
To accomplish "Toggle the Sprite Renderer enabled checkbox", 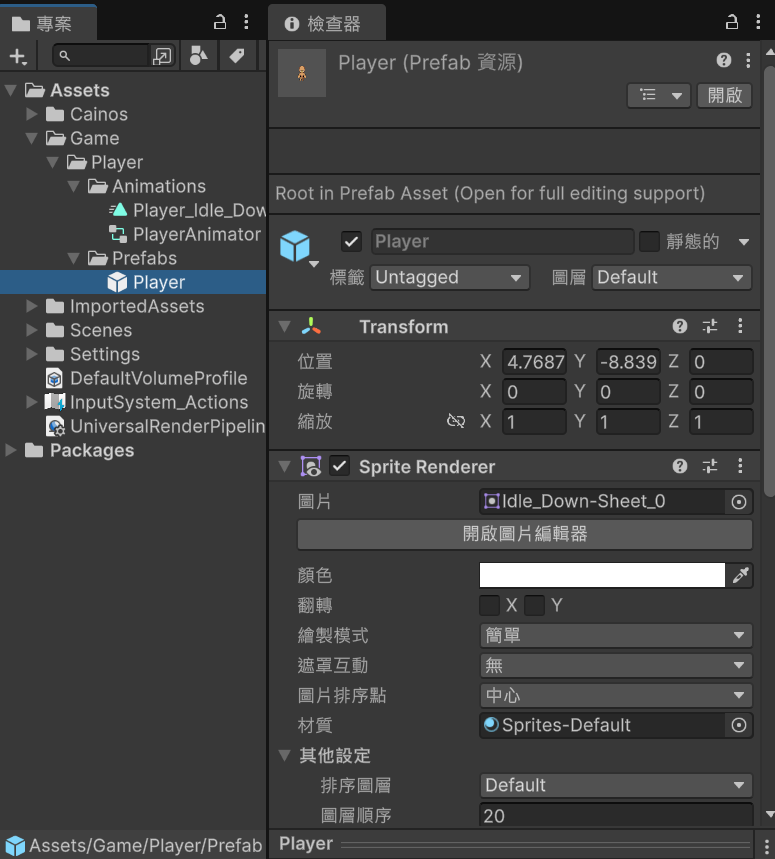I will click(x=339, y=466).
